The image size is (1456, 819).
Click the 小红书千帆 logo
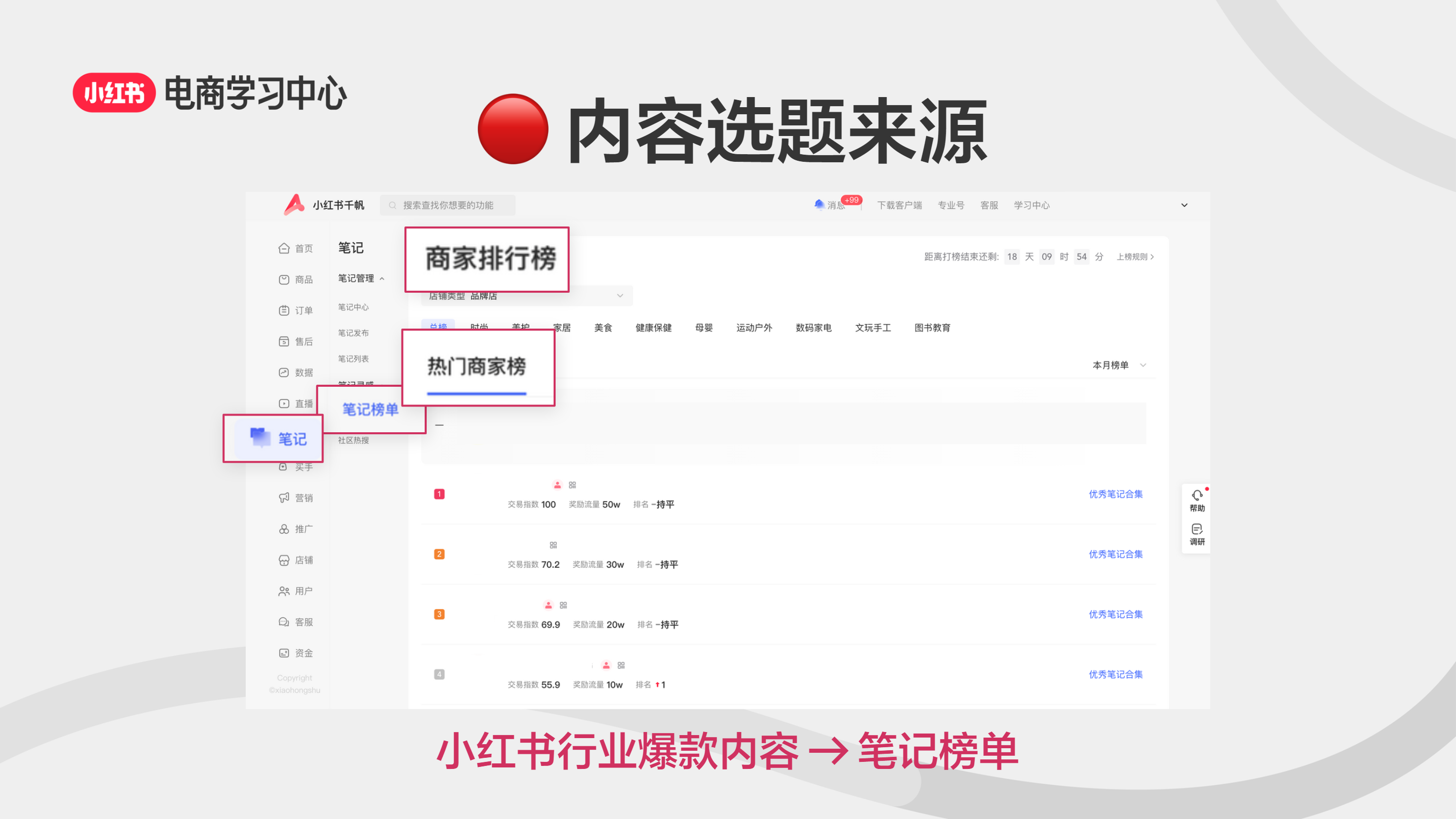(x=324, y=205)
